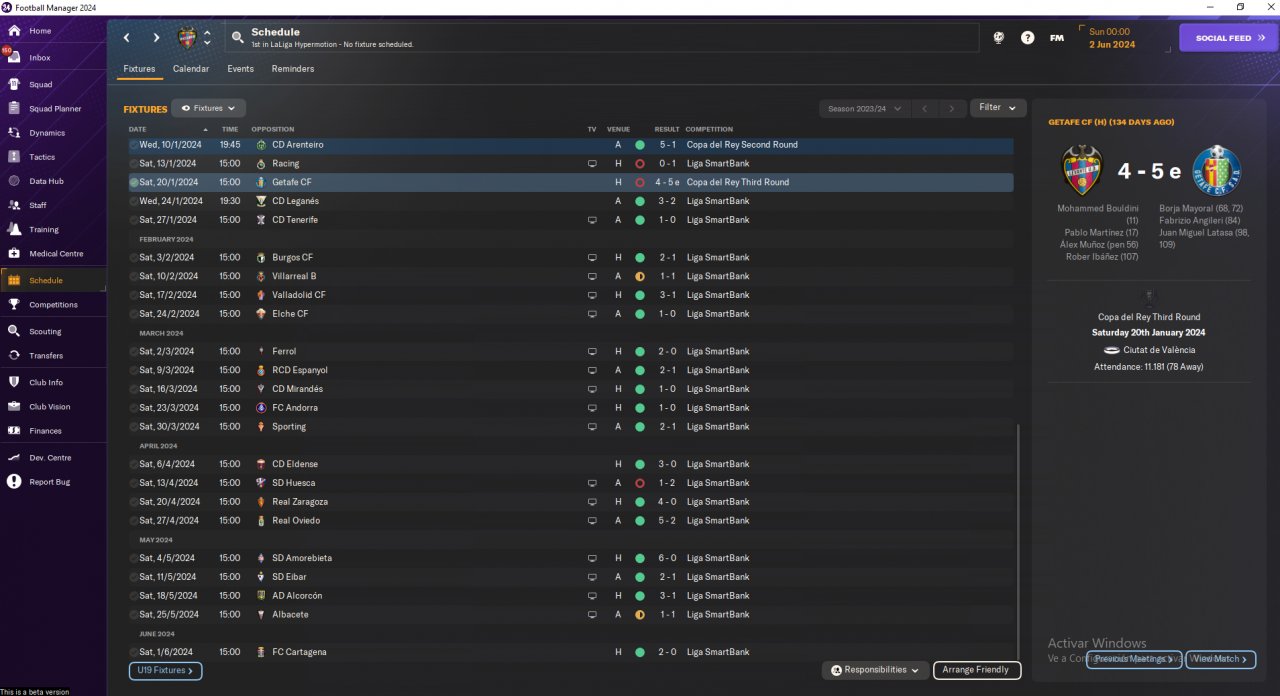
Task: Open the Fixtures view dropdown
Action: 208,108
